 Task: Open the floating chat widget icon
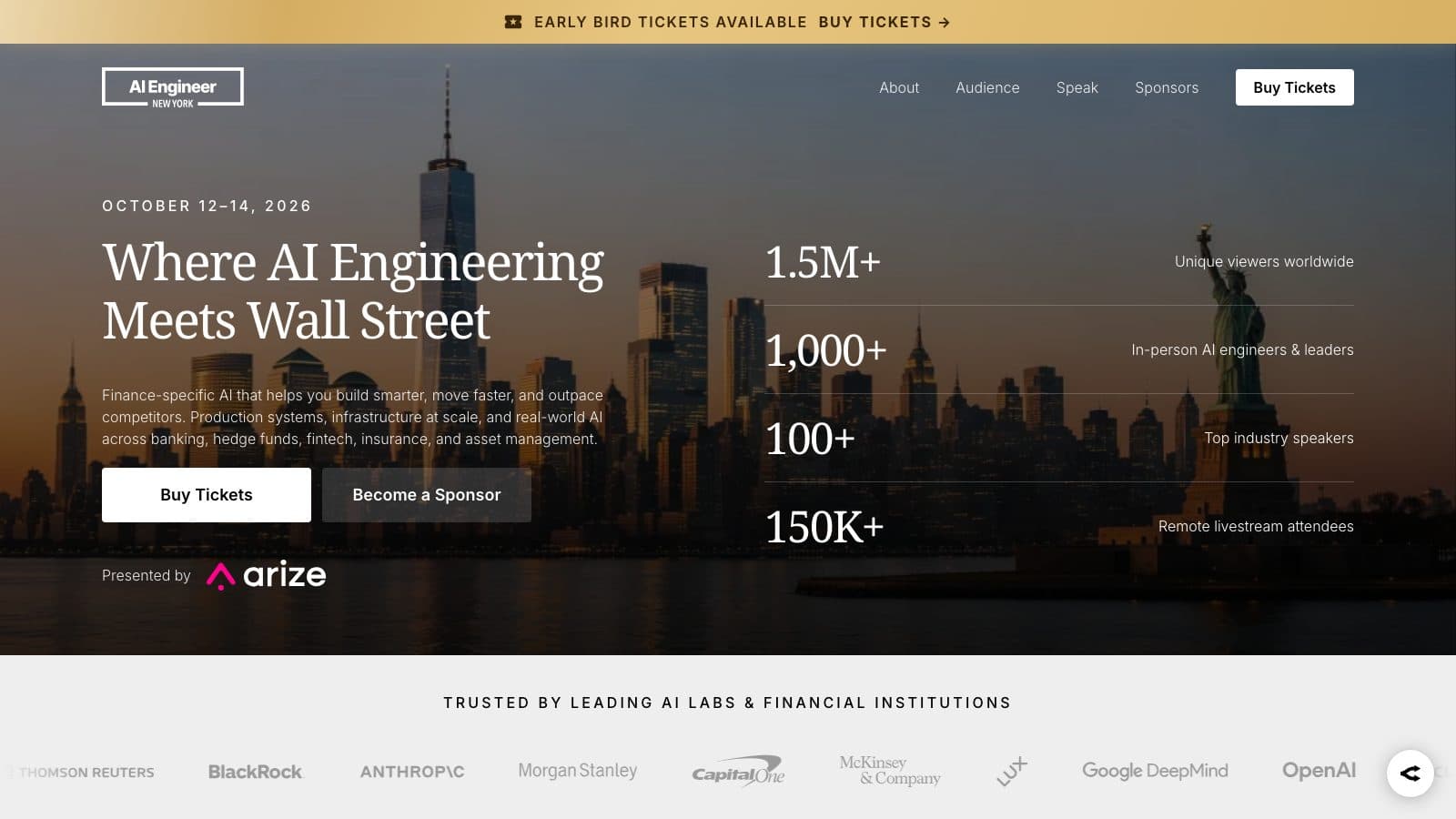pyautogui.click(x=1410, y=773)
